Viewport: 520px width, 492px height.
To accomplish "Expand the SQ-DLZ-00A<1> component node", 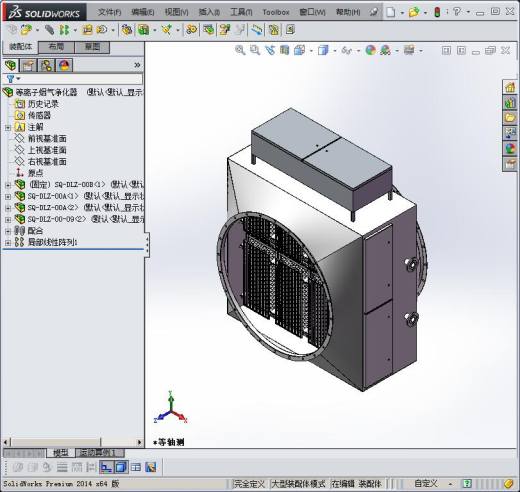I will [x=8, y=197].
